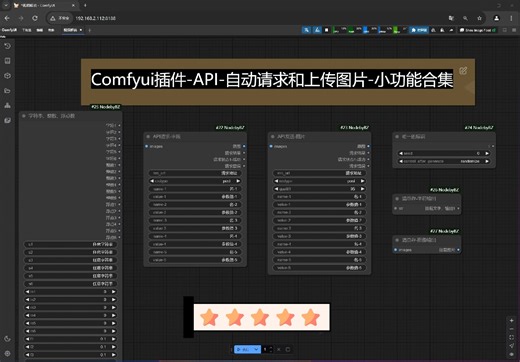The height and width of the screenshot is (362, 520).
Task: Click the white stop square toolbar icon
Action: [x=327, y=30]
